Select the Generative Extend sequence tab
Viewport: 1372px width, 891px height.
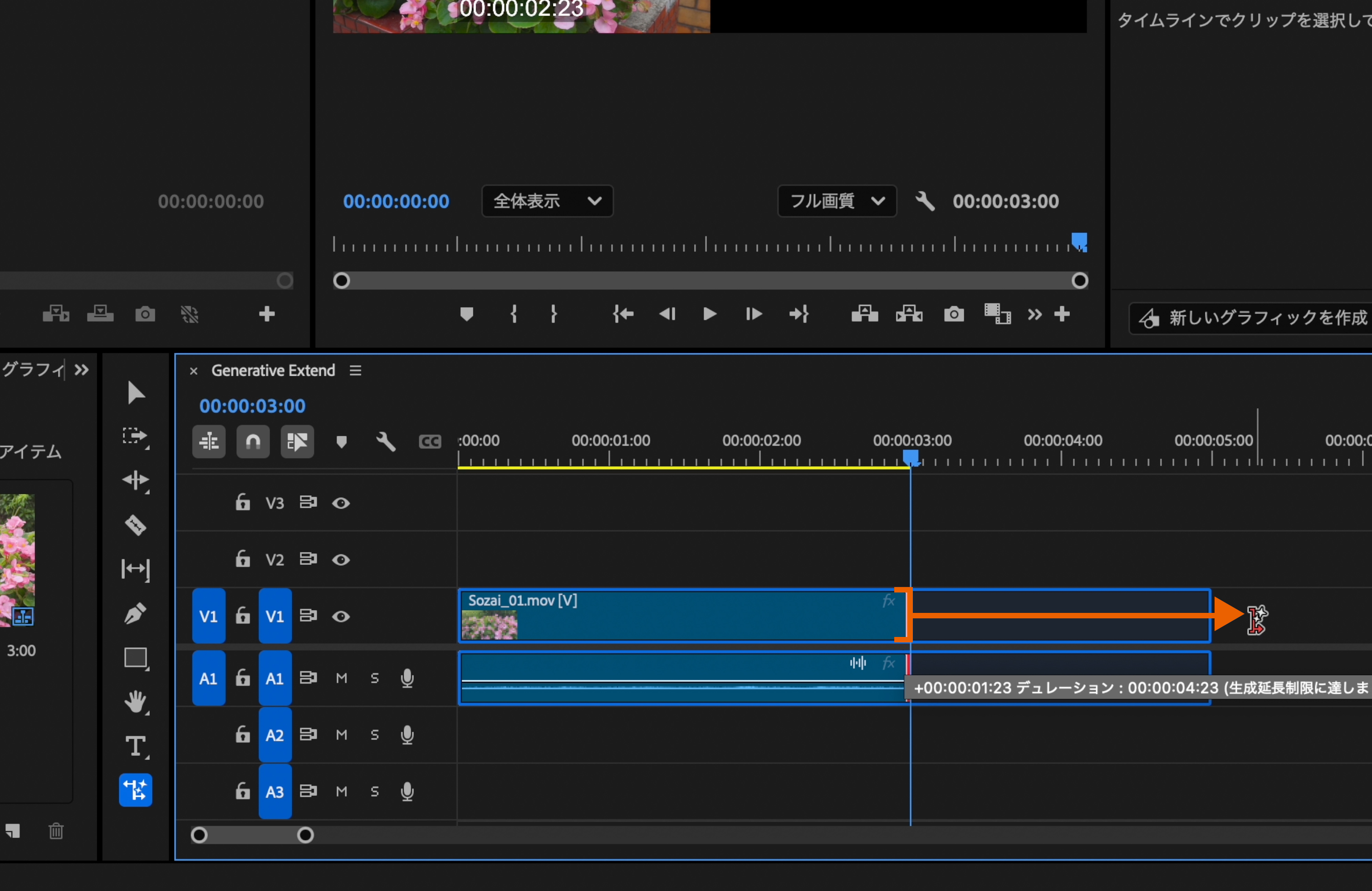pyautogui.click(x=273, y=371)
